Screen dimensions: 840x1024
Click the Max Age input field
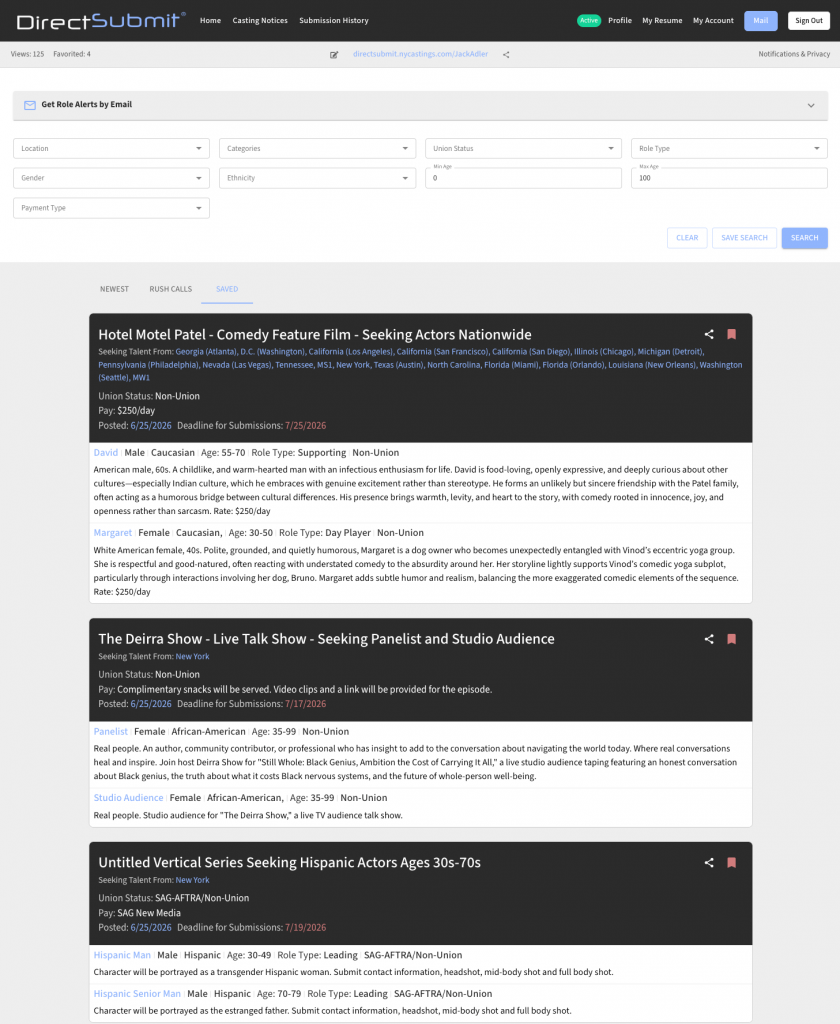[x=729, y=178]
